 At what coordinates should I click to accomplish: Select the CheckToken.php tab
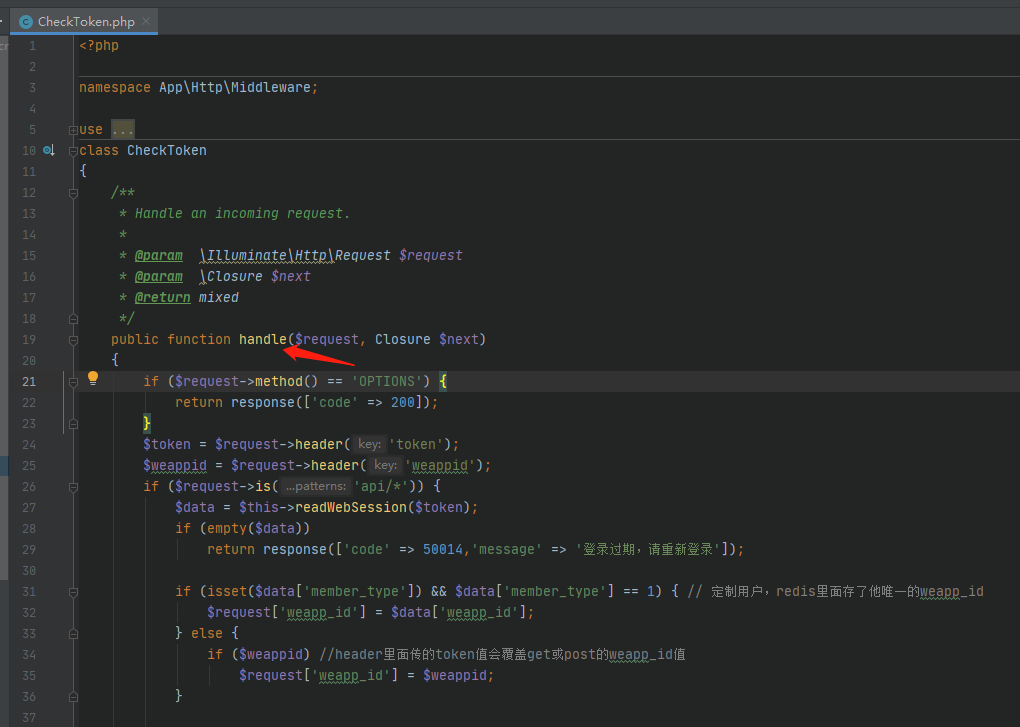pyautogui.click(x=85, y=21)
